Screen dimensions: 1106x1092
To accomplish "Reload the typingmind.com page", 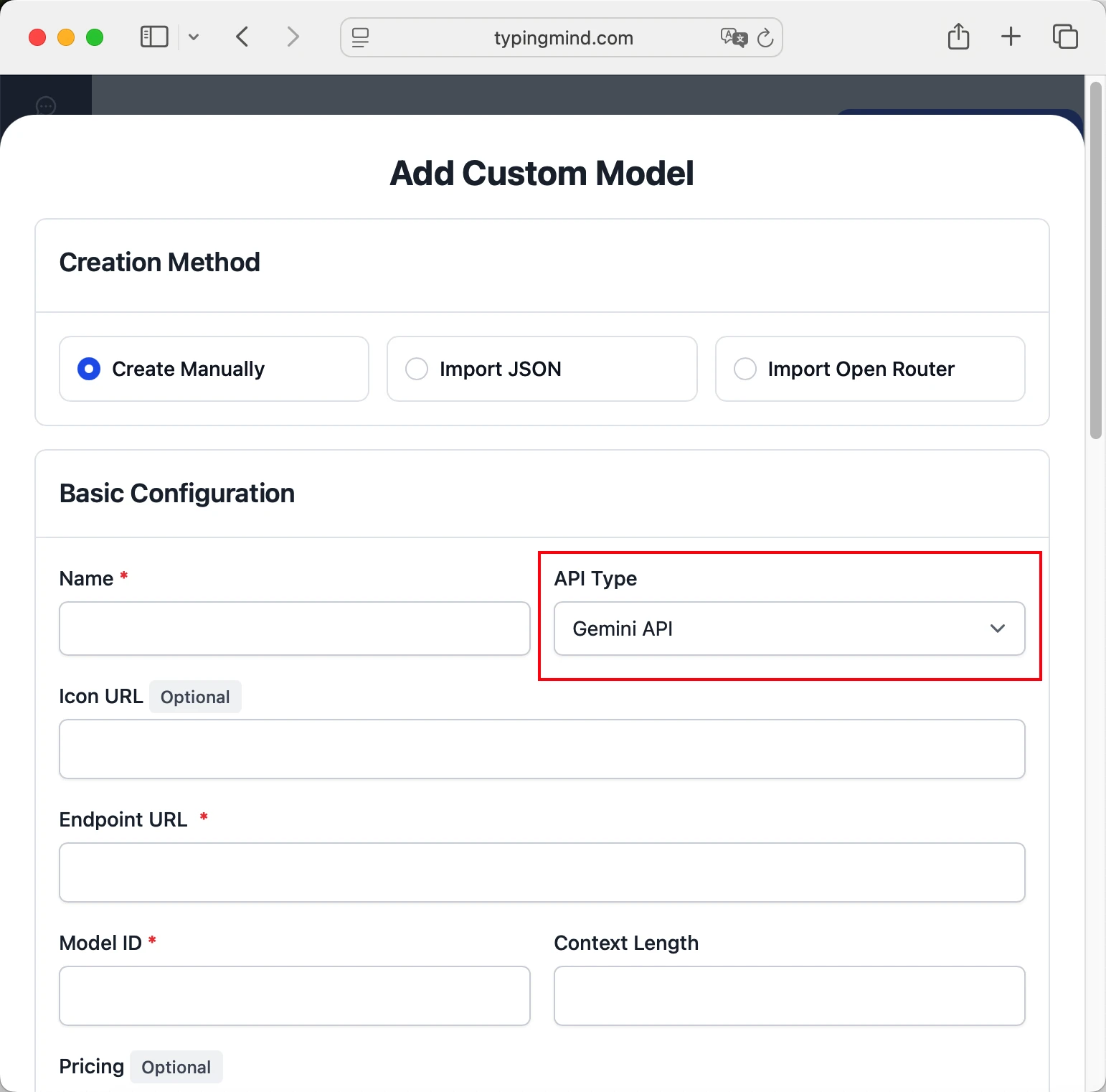I will 766,37.
